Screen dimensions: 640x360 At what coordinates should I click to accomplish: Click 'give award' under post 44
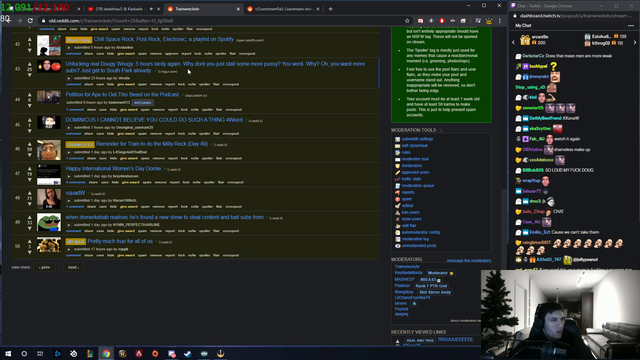point(129,110)
